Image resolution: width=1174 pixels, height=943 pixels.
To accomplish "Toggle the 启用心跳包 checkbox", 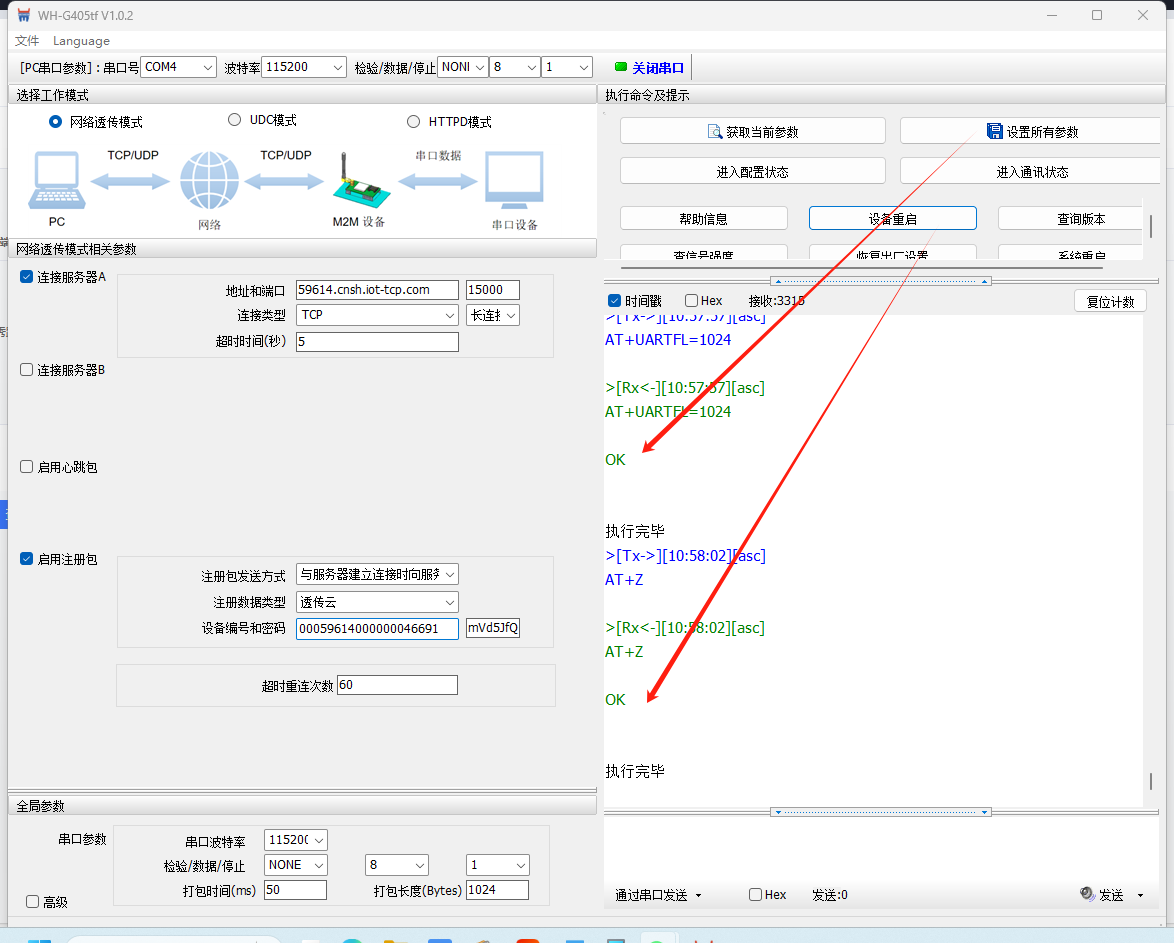I will 27,467.
